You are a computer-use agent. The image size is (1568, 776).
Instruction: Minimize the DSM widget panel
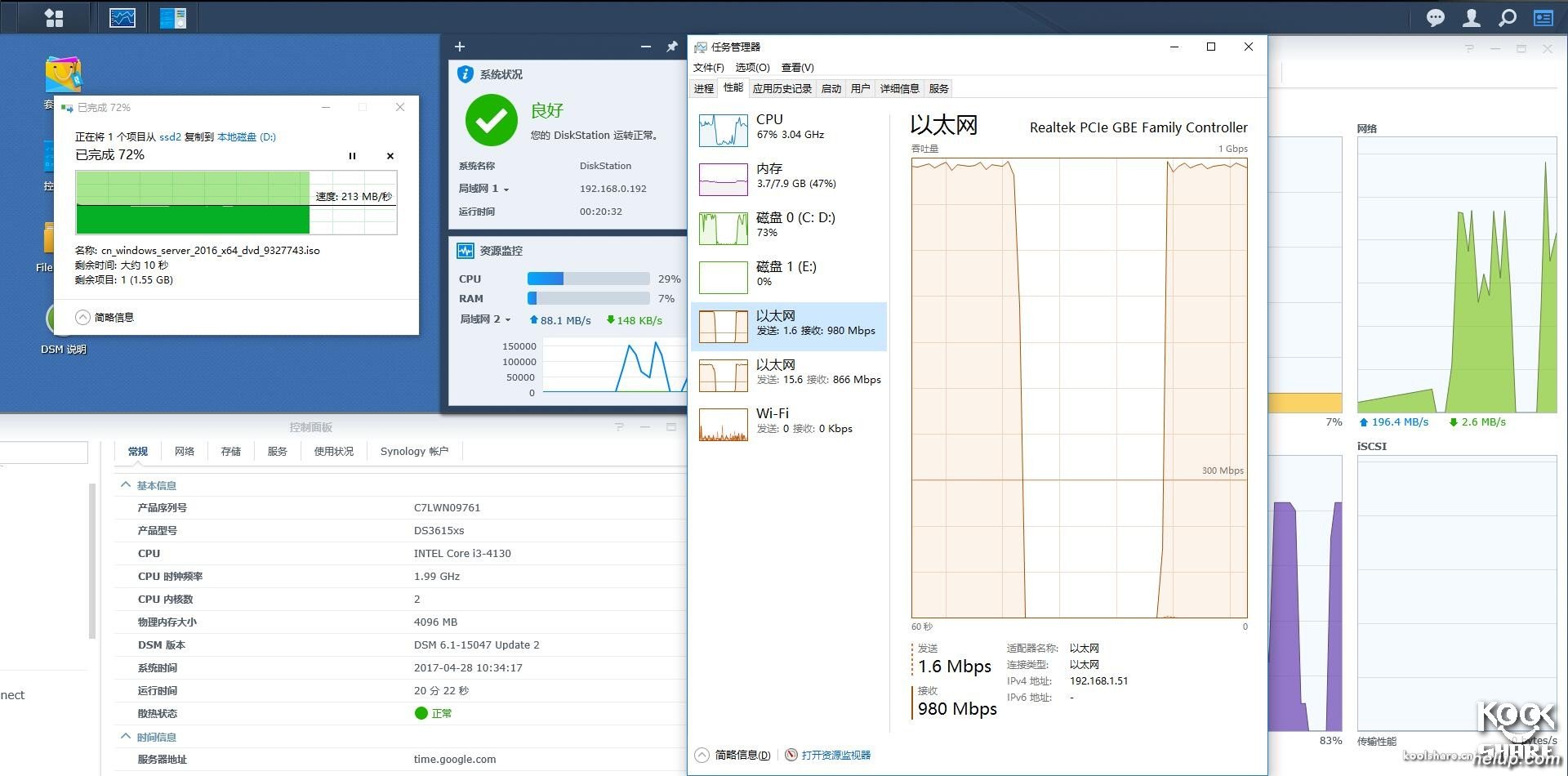coord(646,47)
